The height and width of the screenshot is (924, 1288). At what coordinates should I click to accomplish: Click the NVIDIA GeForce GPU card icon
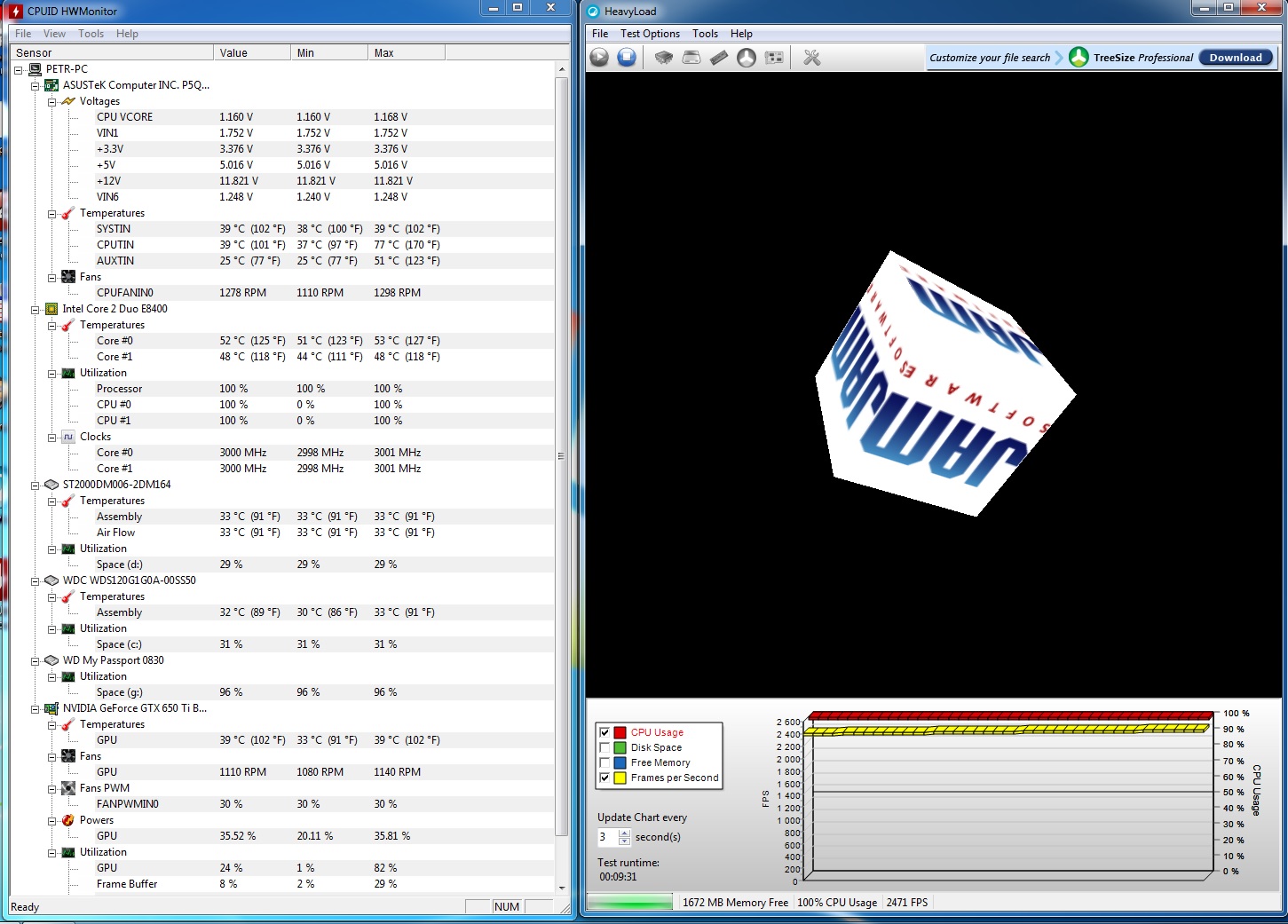pos(51,708)
